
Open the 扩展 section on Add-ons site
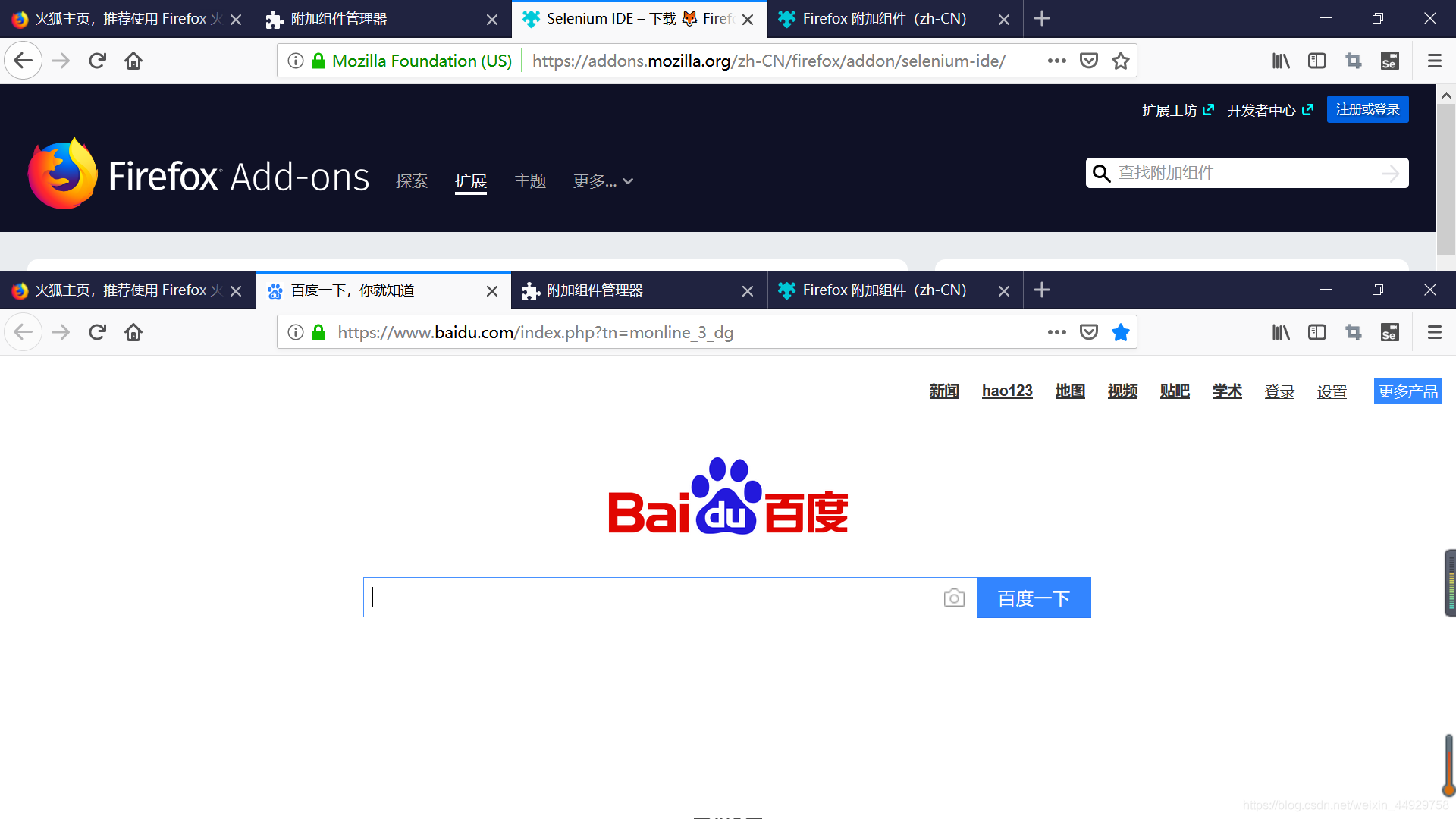click(471, 181)
